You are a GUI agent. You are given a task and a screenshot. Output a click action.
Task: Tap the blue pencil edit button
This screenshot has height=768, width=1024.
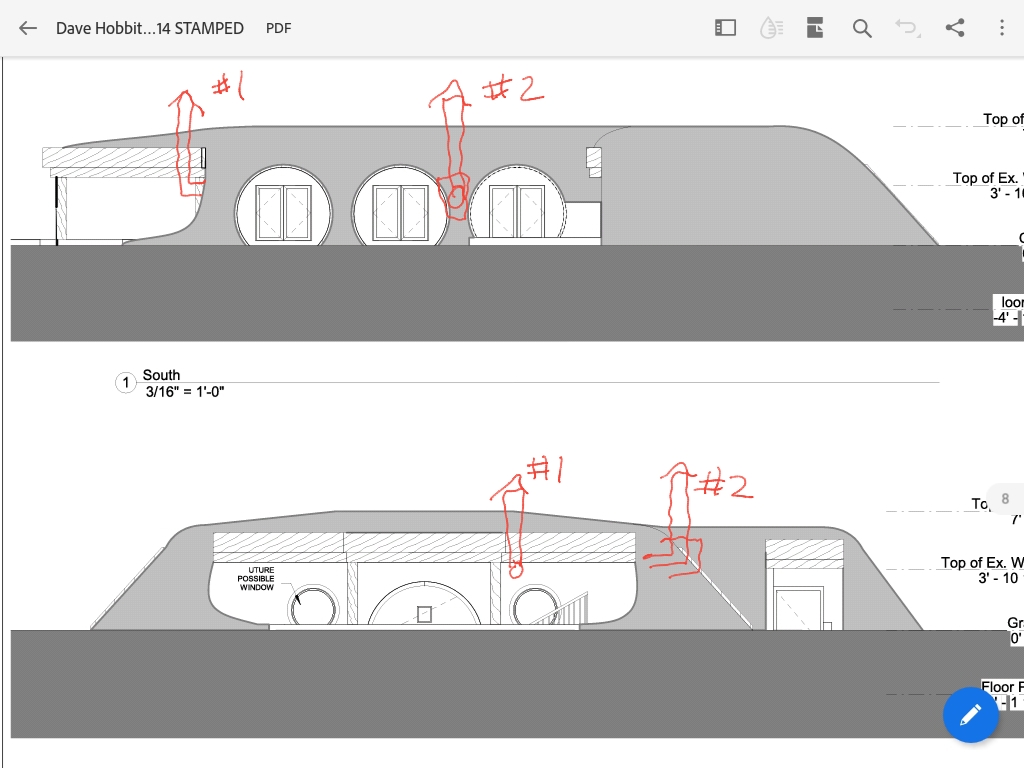click(970, 715)
